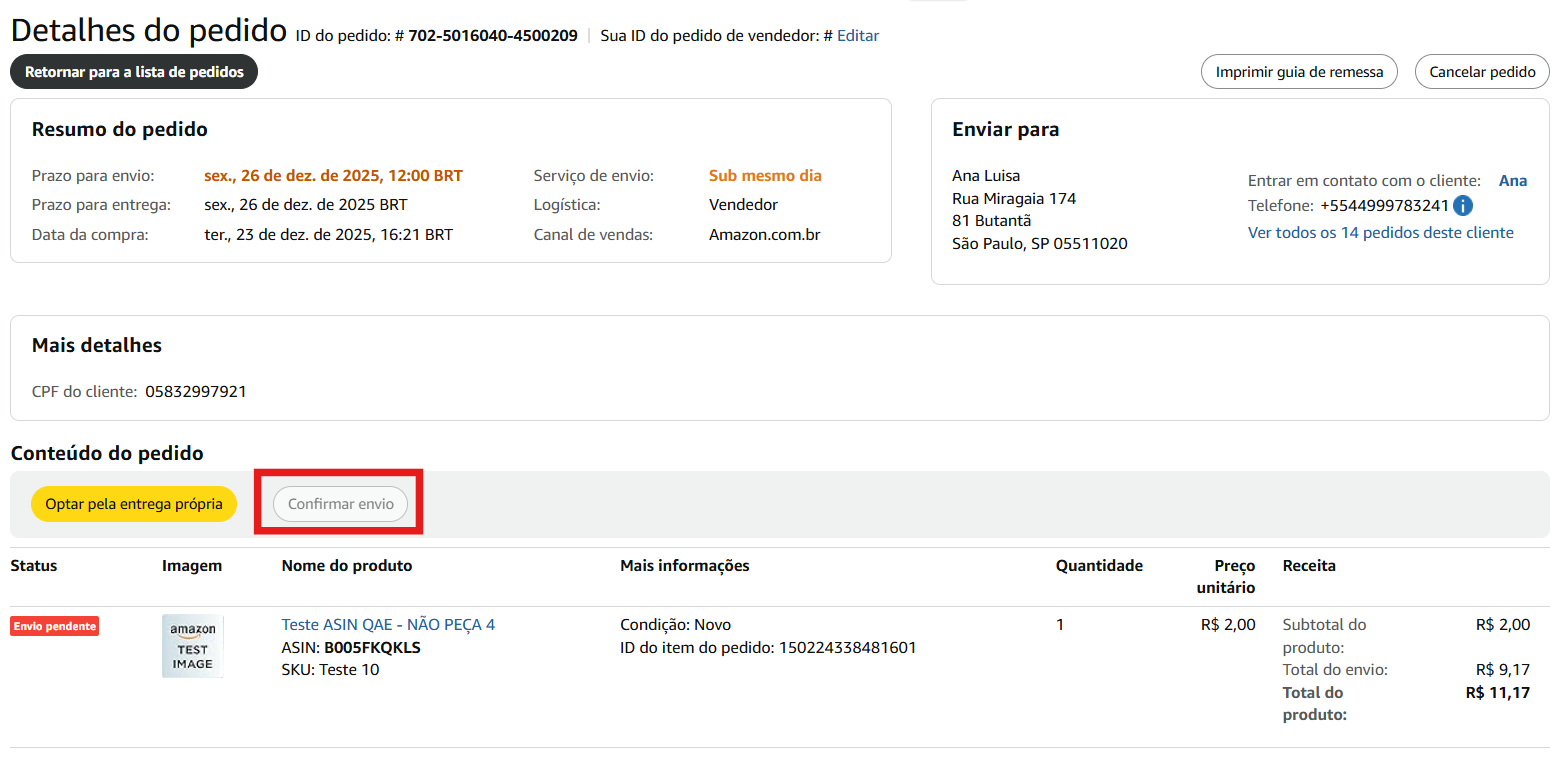Open the Amazon test image thumbnail
This screenshot has height=766, width=1567.
[192, 646]
